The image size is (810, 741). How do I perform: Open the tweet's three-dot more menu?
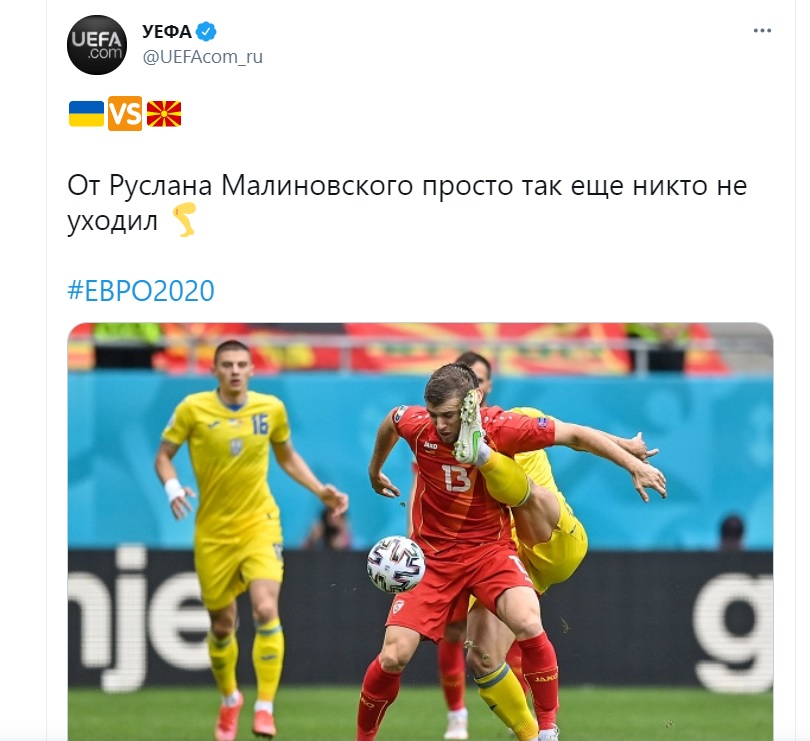762,30
